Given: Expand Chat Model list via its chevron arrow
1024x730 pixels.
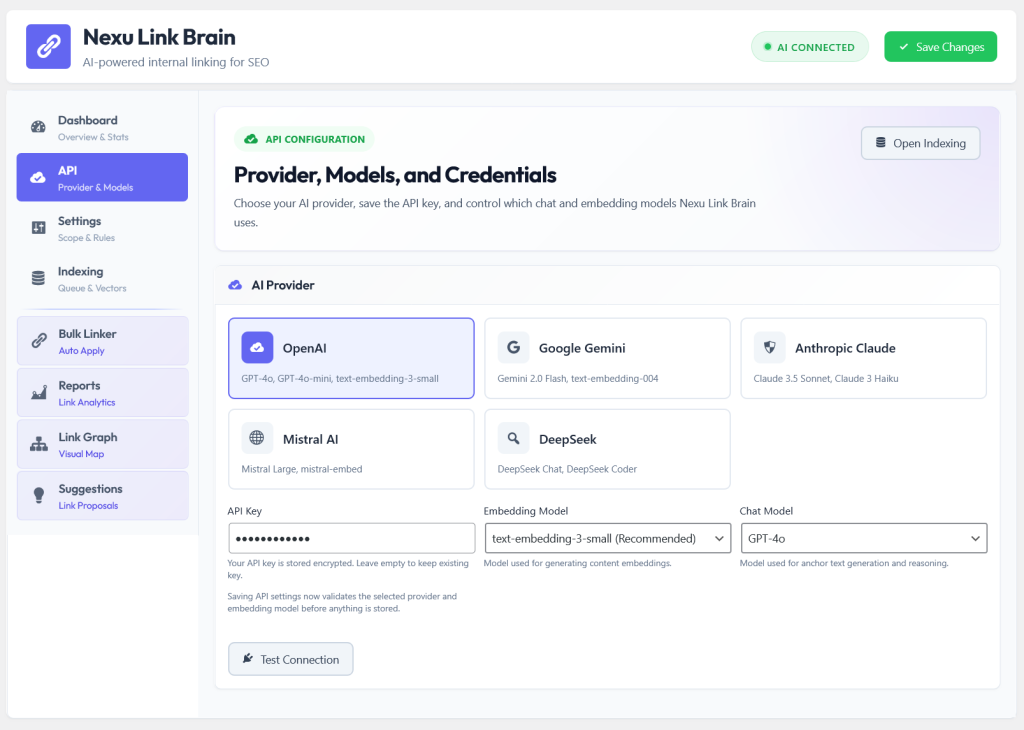Looking at the screenshot, I should pyautogui.click(x=975, y=539).
